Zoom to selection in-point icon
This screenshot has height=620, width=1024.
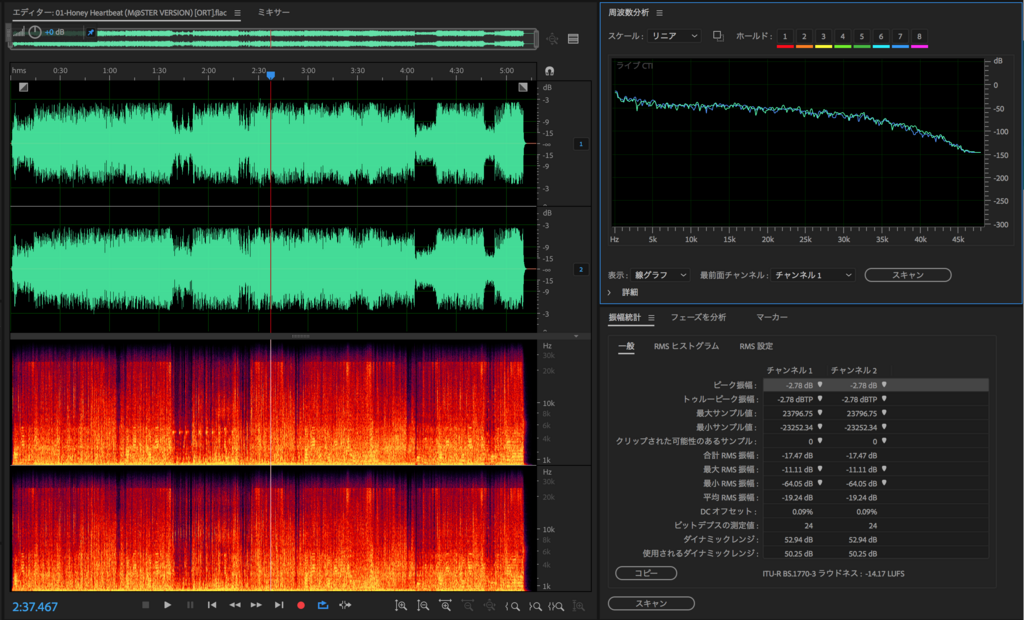coord(513,606)
